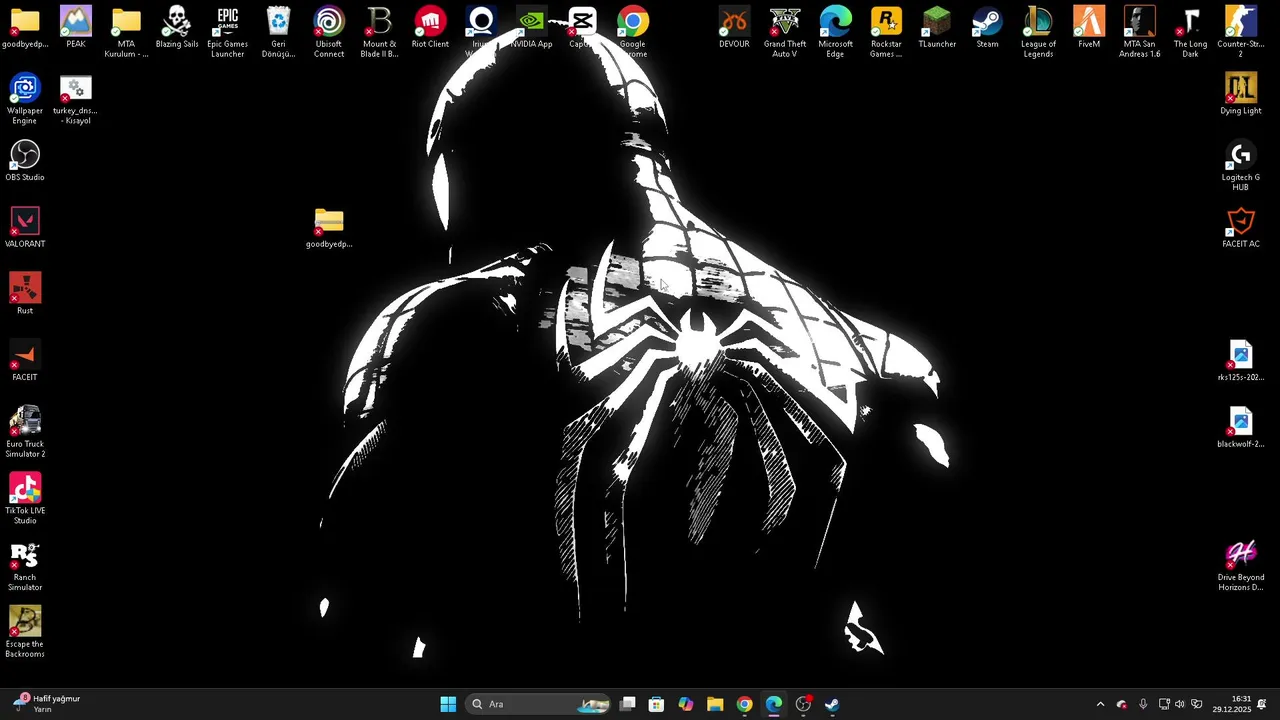Select the Rust game icon
The image size is (1280, 720).
tap(25, 294)
